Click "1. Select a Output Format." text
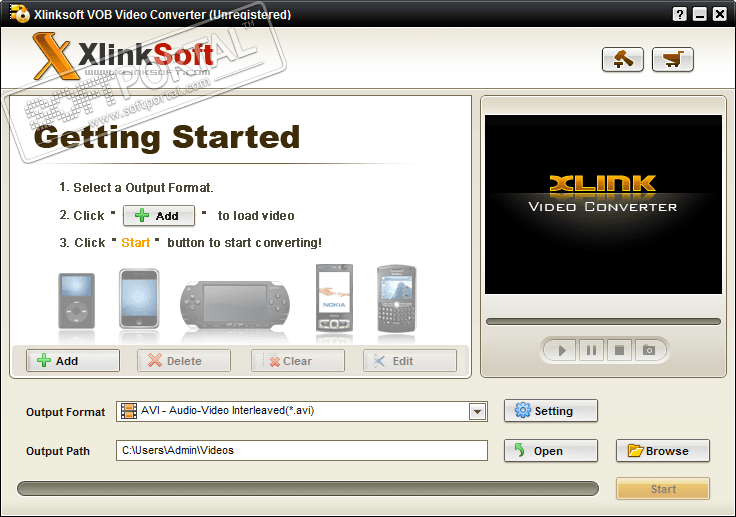Screen dimensions: 736x517 pos(136,188)
